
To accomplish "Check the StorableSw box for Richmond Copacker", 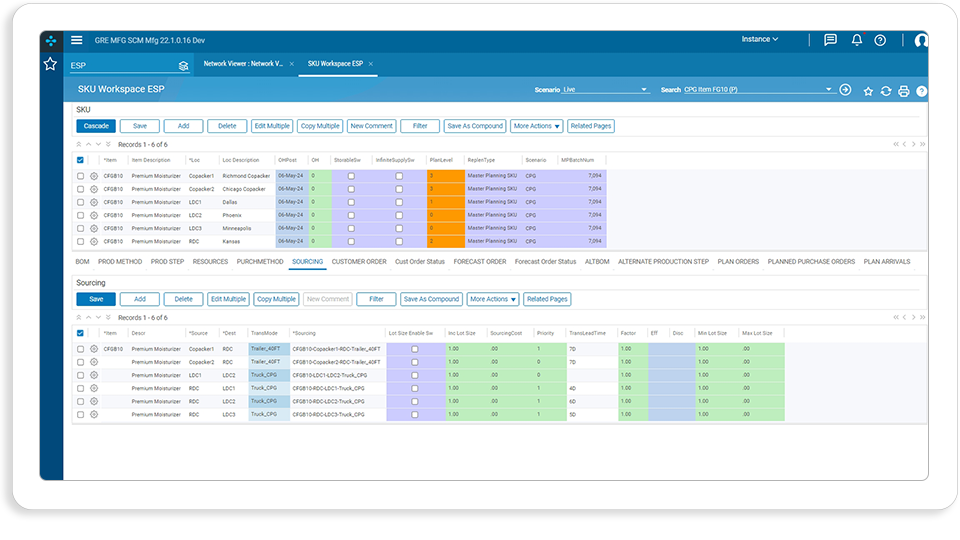I will tap(351, 176).
